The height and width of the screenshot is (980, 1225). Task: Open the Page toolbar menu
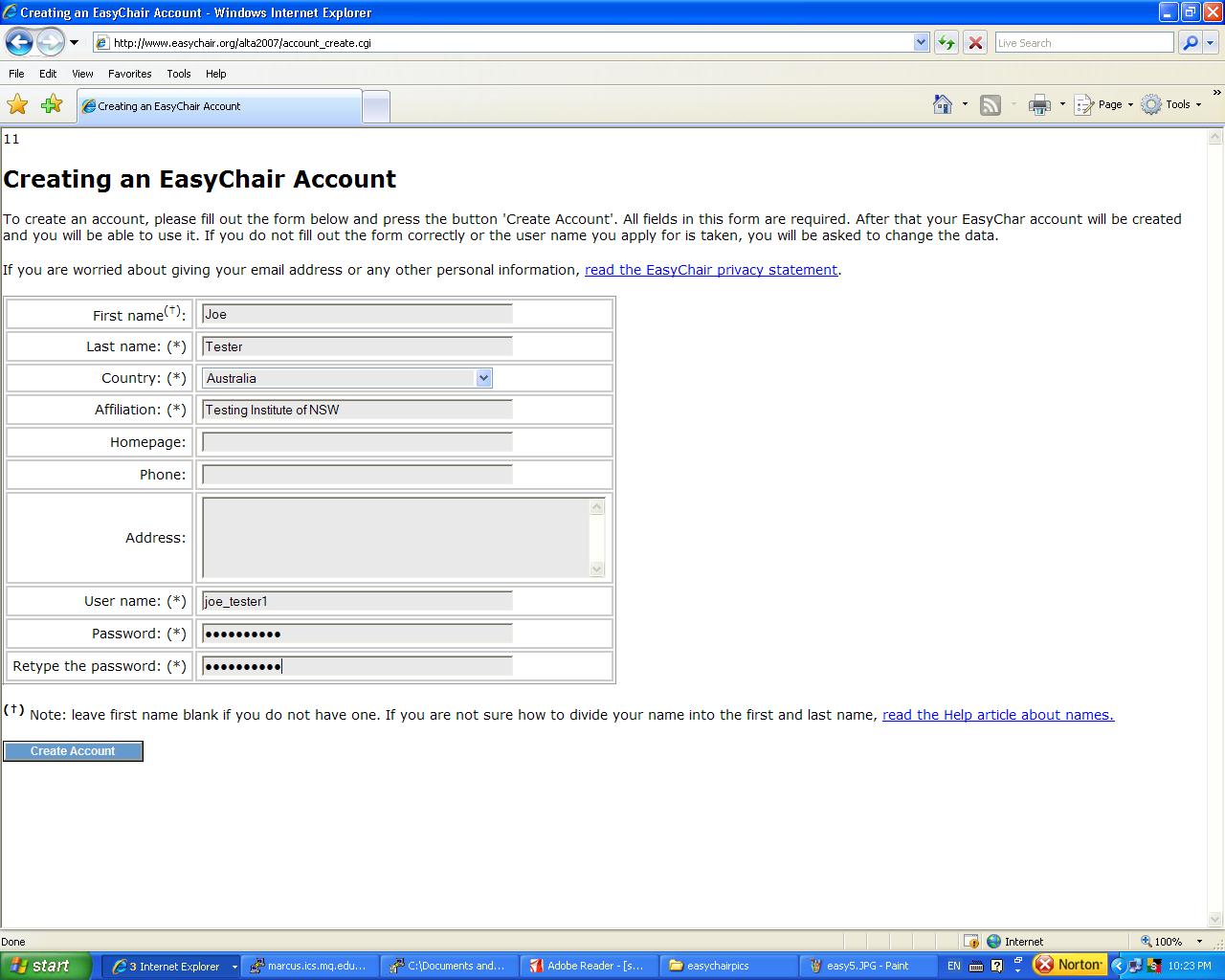pyautogui.click(x=1104, y=104)
